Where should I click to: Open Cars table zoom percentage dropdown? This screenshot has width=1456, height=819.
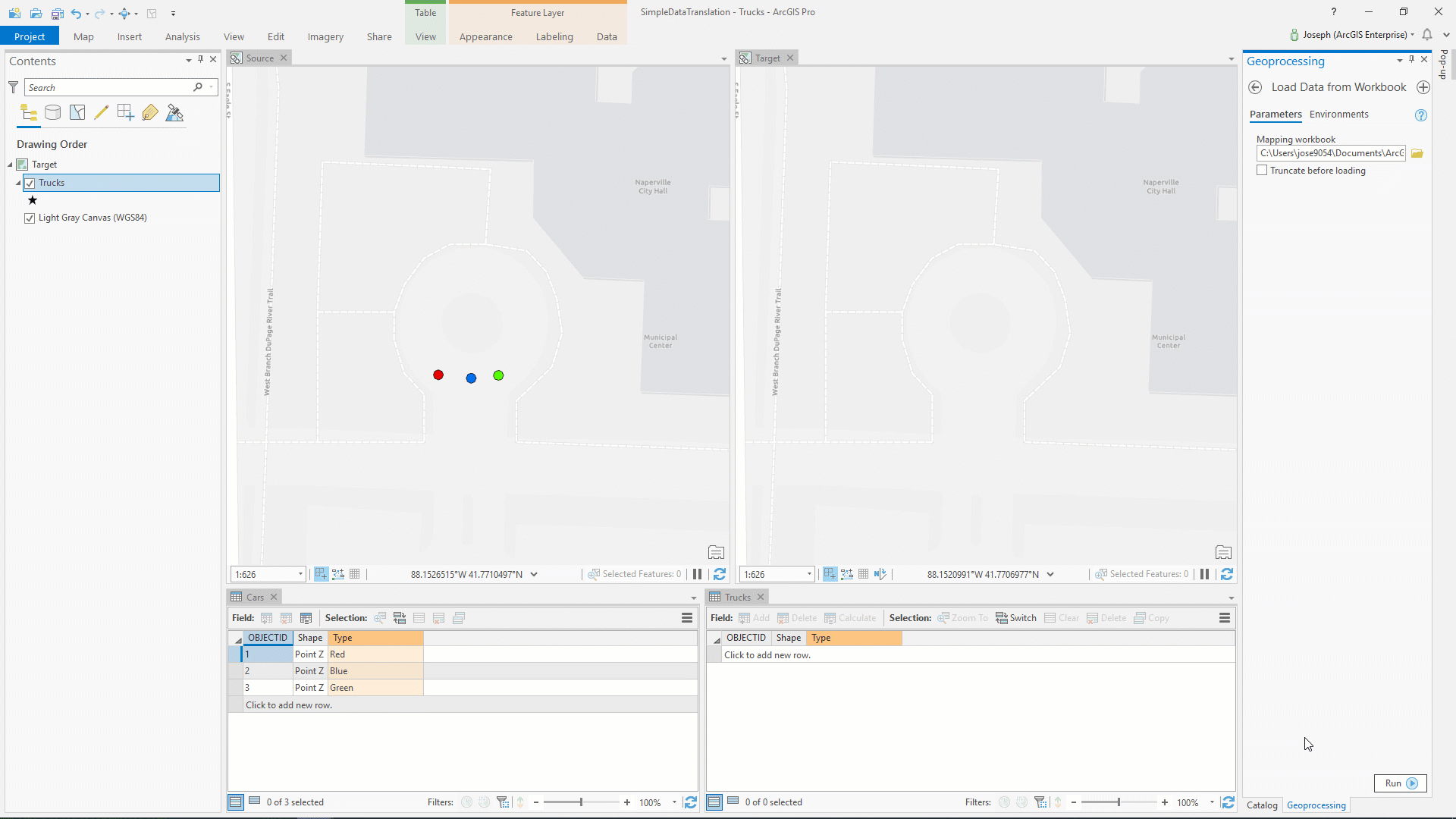(x=674, y=802)
